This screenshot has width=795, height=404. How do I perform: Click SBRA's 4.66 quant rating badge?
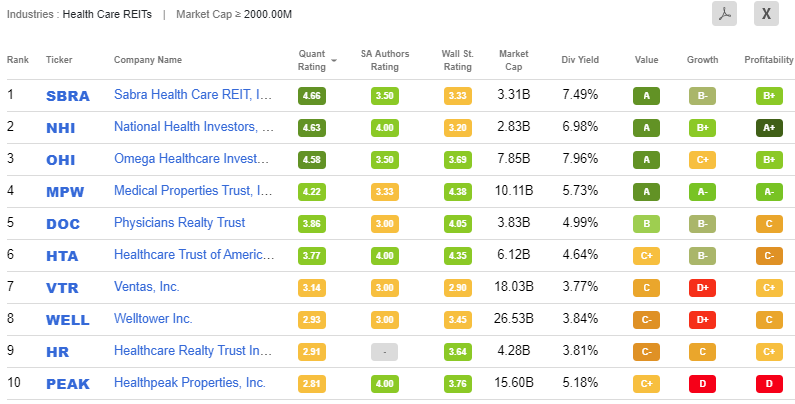[x=311, y=97]
